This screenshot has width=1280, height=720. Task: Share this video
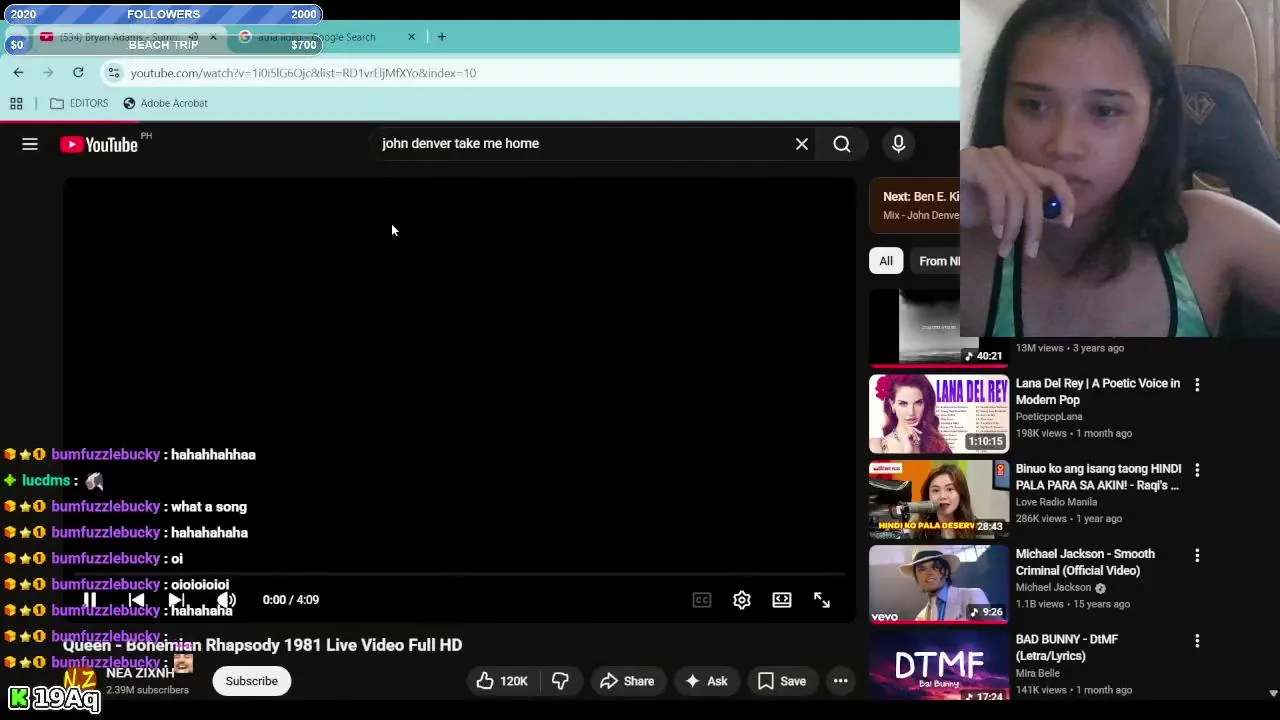tap(626, 681)
